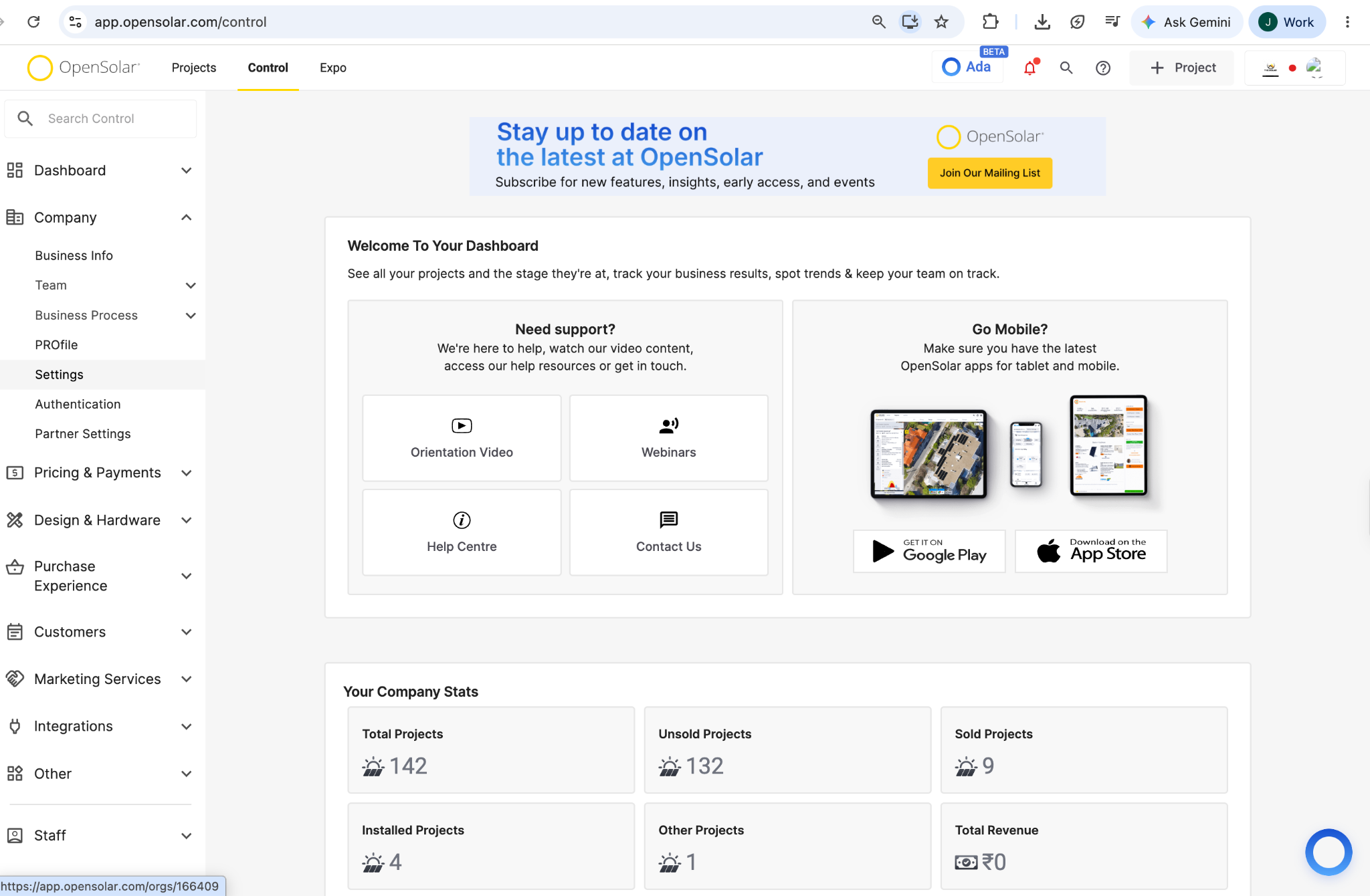Click the Integrations plug icon
Viewport: 1370px width, 896px height.
[15, 726]
